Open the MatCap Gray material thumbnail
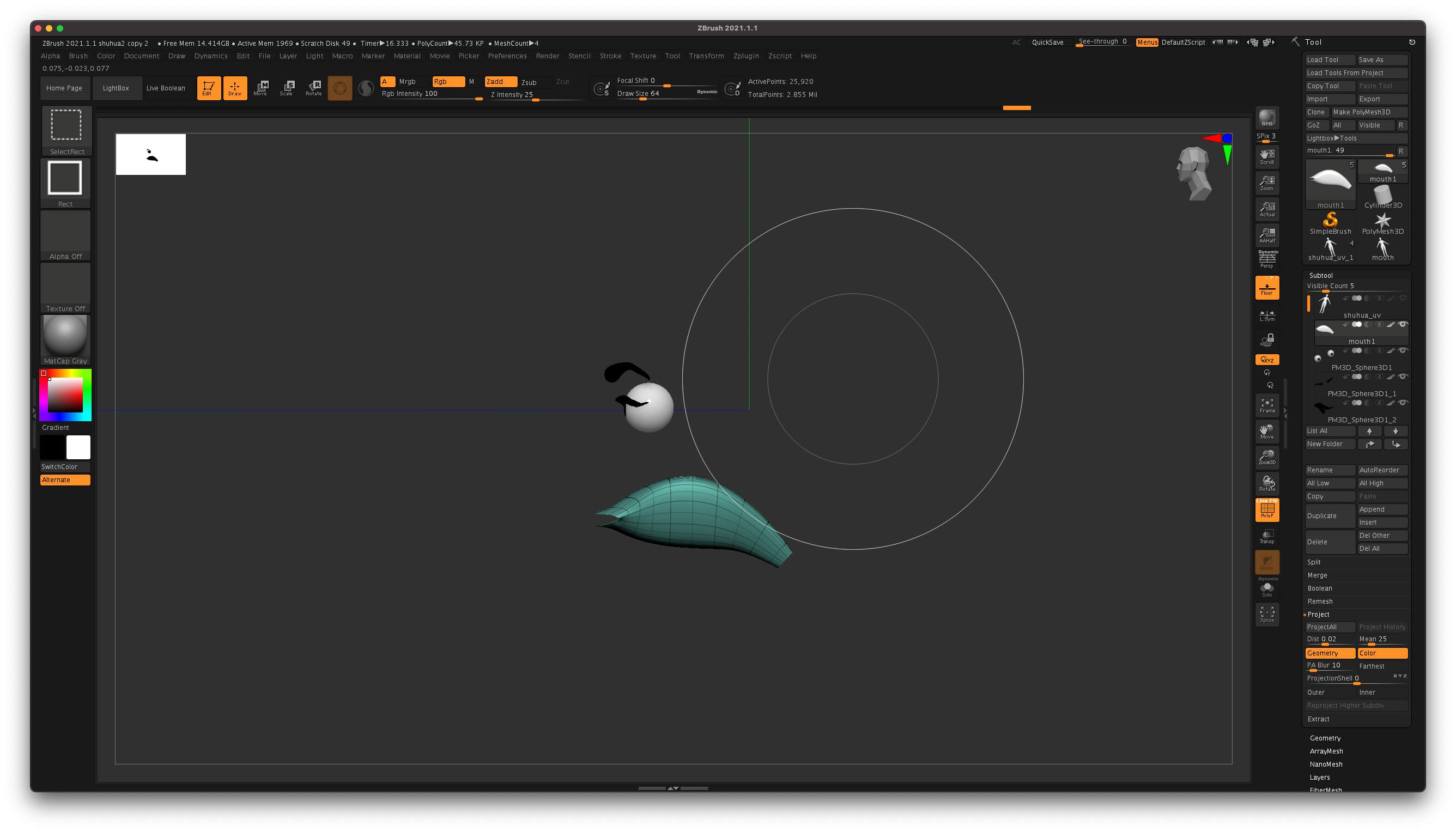 (65, 340)
